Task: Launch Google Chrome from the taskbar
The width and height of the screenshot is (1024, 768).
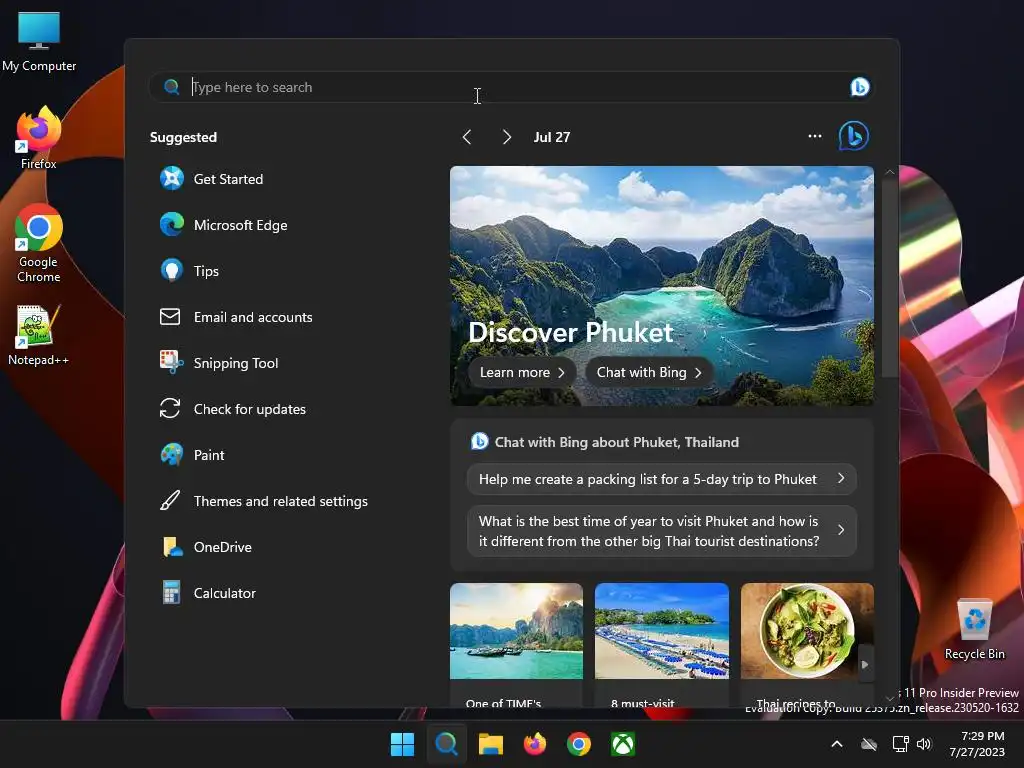Action: click(579, 744)
